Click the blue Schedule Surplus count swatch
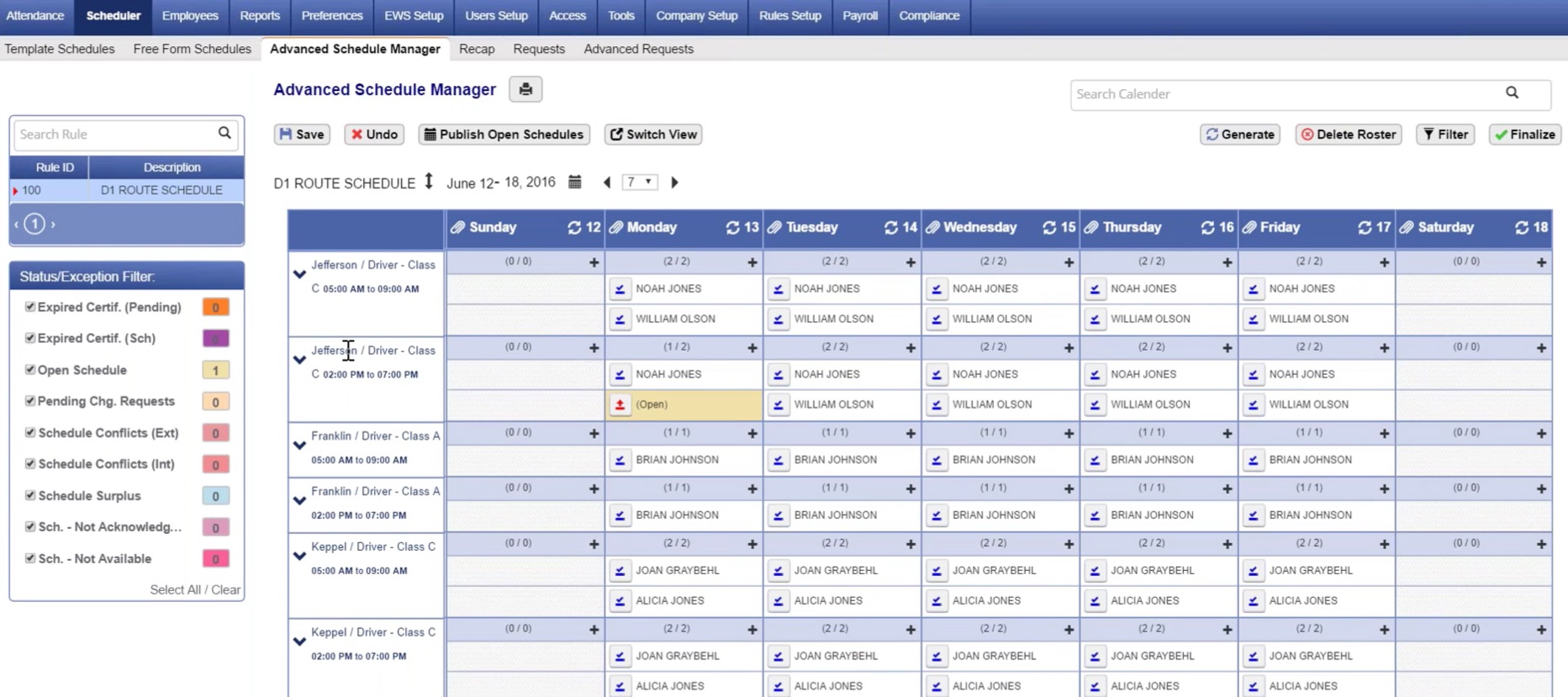This screenshot has height=697, width=1568. (215, 496)
